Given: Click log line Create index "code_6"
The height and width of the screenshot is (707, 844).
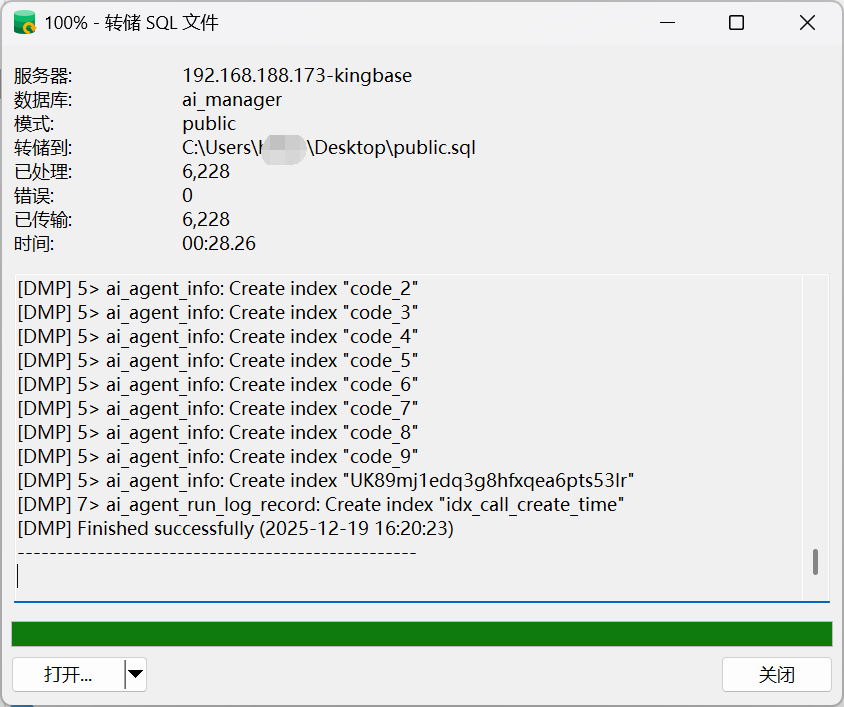Looking at the screenshot, I should pos(218,384).
